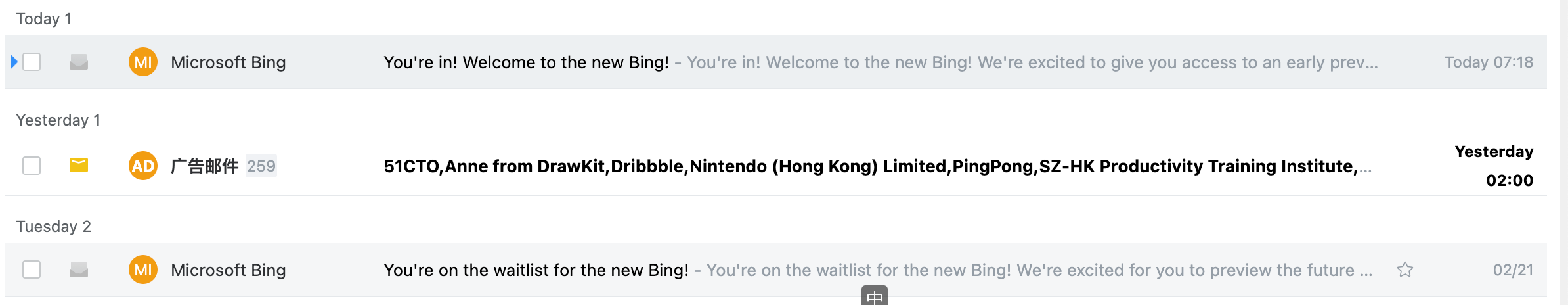Click the gray envelope icon on waitlist email
Screen dimensions: 1568x305
[79, 270]
